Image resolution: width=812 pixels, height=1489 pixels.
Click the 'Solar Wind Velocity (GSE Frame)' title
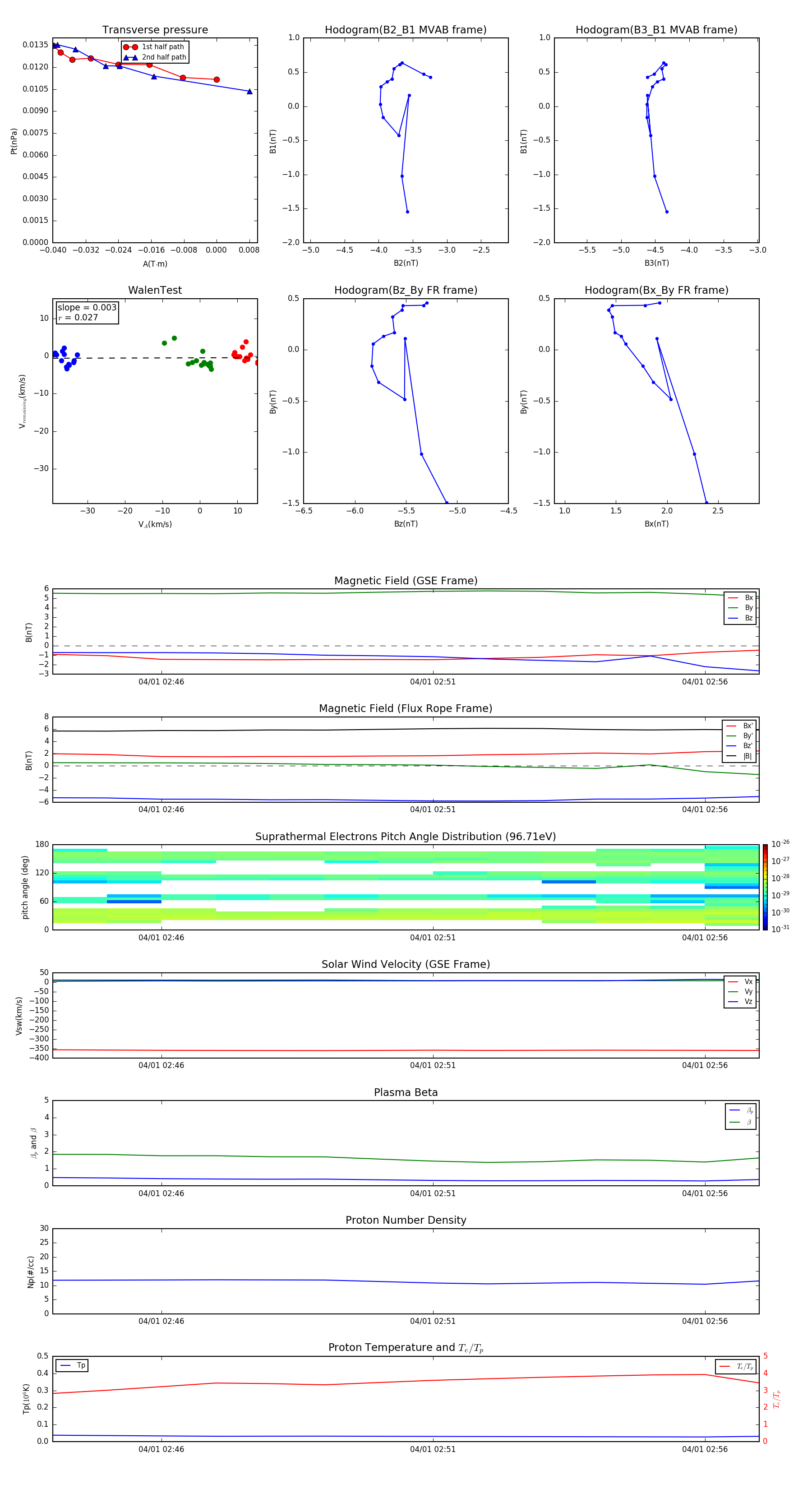click(x=406, y=965)
